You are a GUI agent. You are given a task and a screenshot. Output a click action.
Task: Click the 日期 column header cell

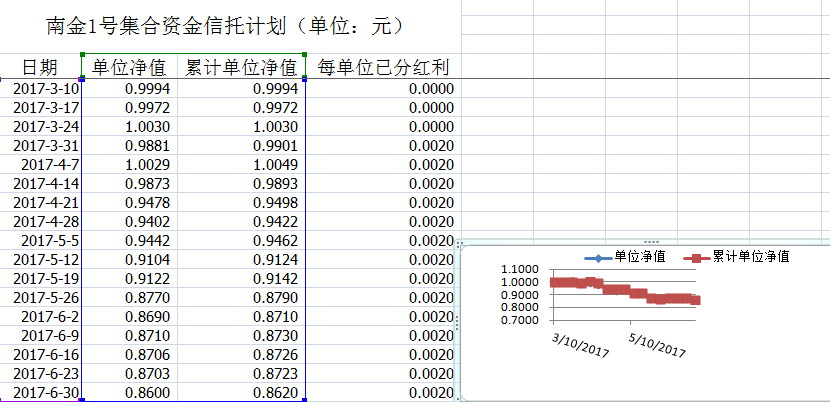click(x=40, y=68)
